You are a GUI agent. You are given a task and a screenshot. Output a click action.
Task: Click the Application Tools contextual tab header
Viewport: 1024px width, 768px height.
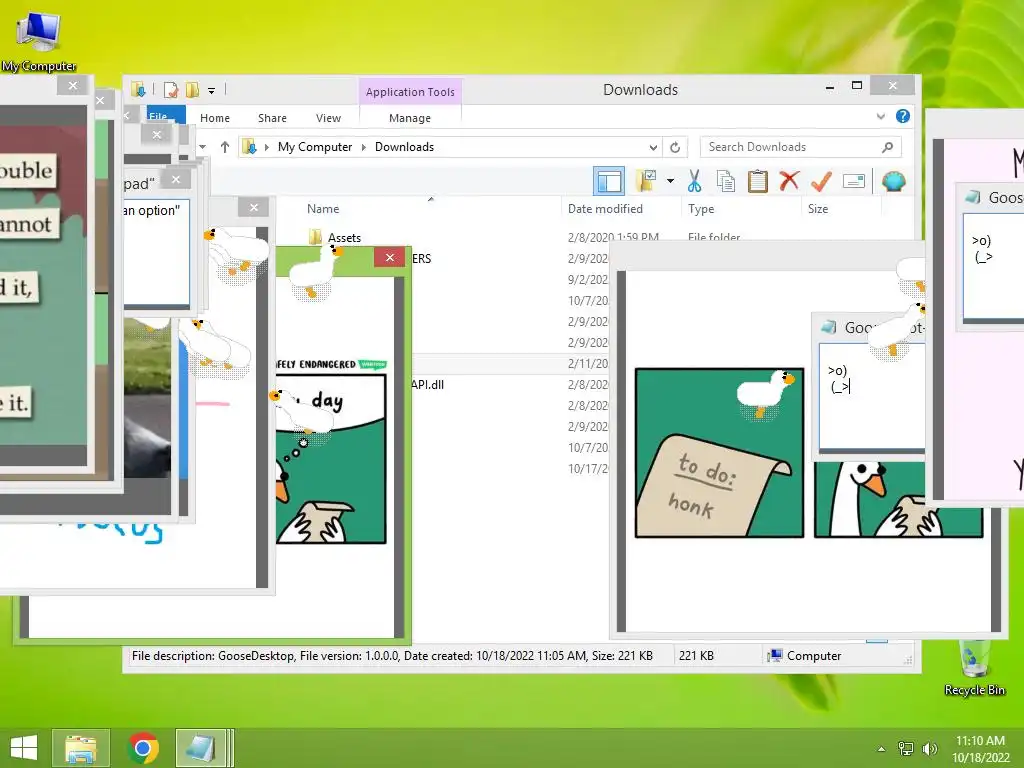pyautogui.click(x=410, y=92)
